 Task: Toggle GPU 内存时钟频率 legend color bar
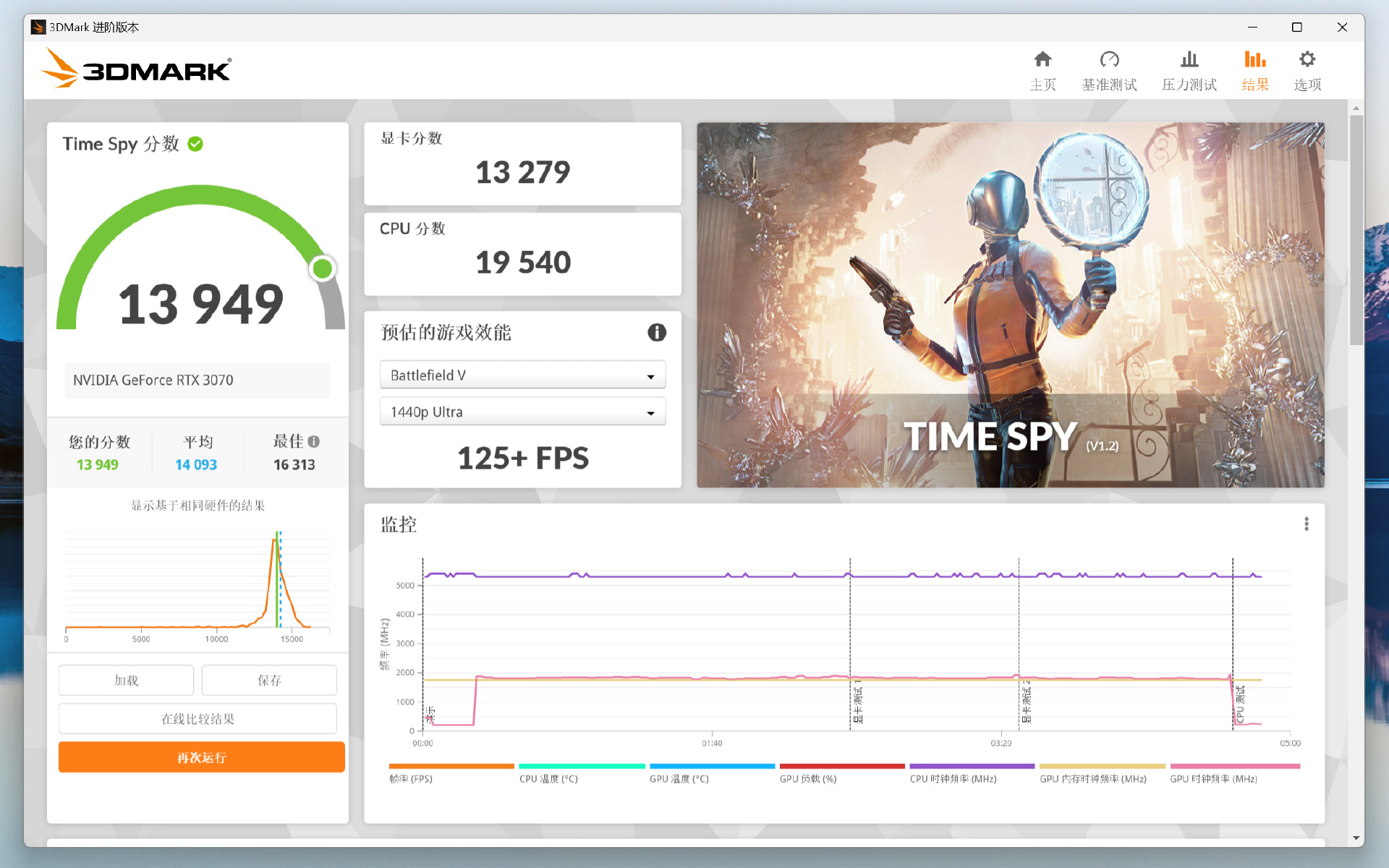click(1102, 766)
